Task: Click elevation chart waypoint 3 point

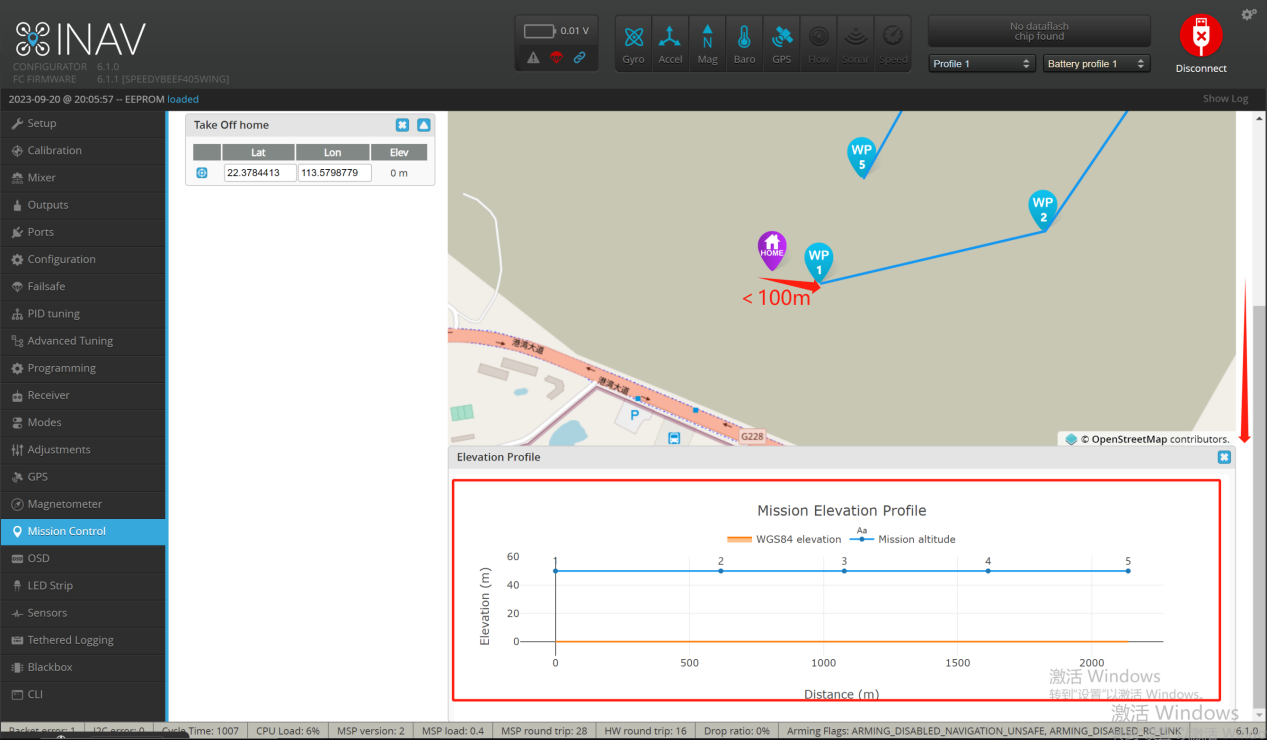Action: click(844, 570)
